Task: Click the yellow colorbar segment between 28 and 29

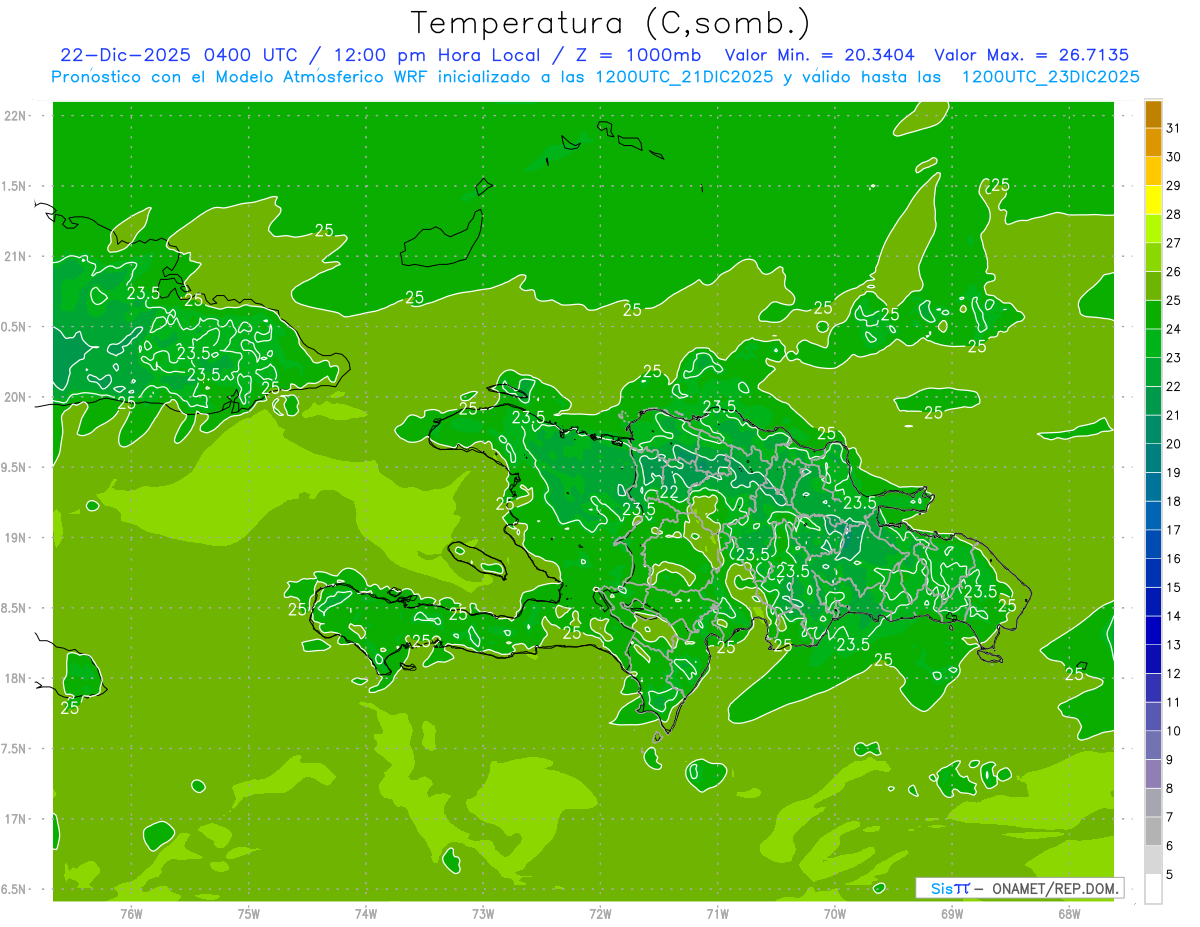Action: click(1153, 200)
